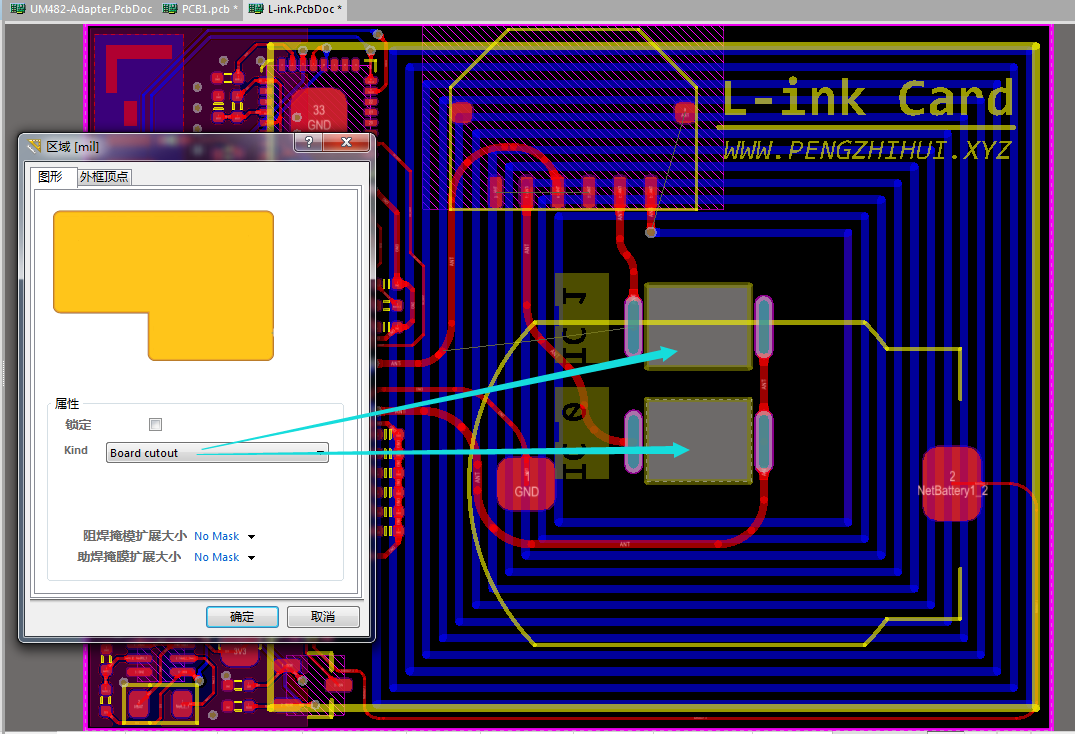Select the upper gray board cutout region
This screenshot has height=734, width=1075.
point(698,325)
